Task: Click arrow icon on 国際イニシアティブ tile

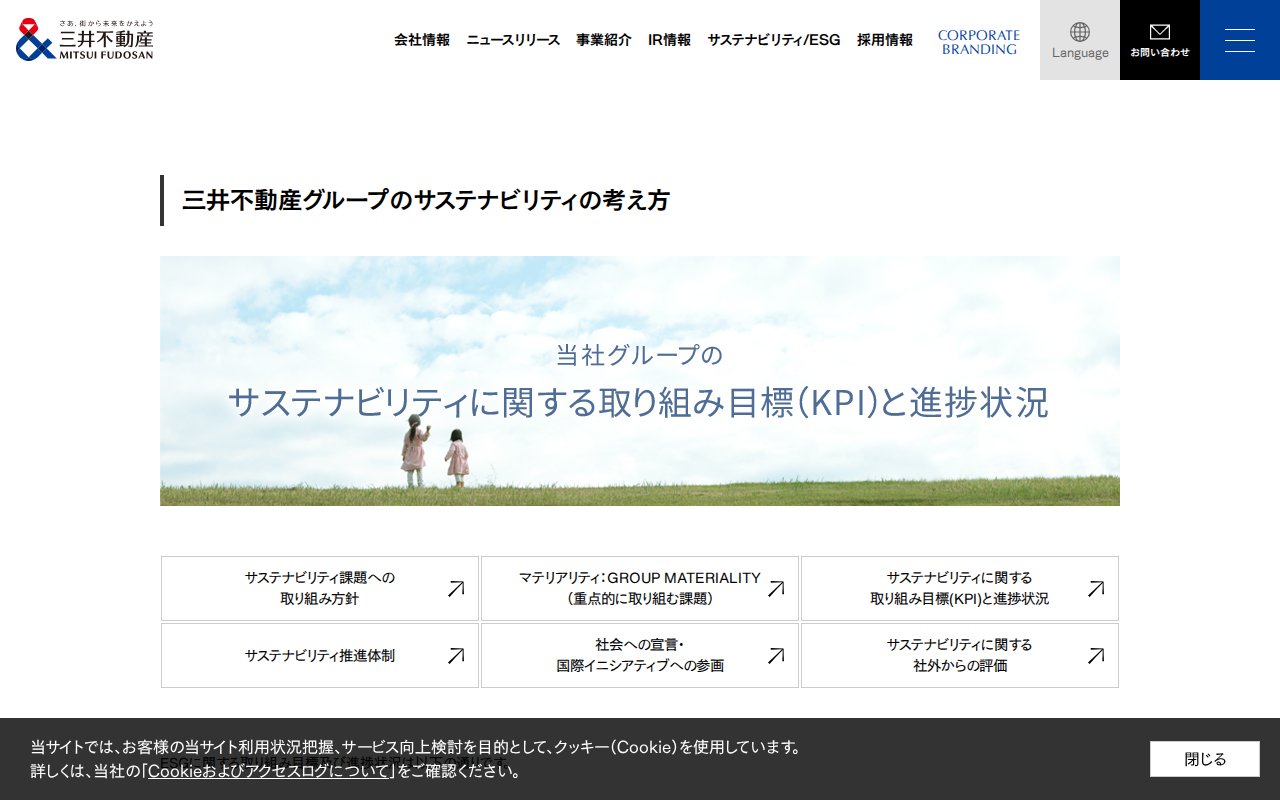Action: point(776,656)
